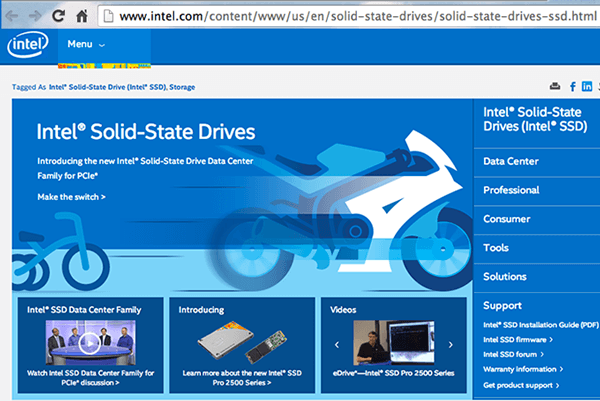Open the Intel SSD firmware link

tap(518, 339)
